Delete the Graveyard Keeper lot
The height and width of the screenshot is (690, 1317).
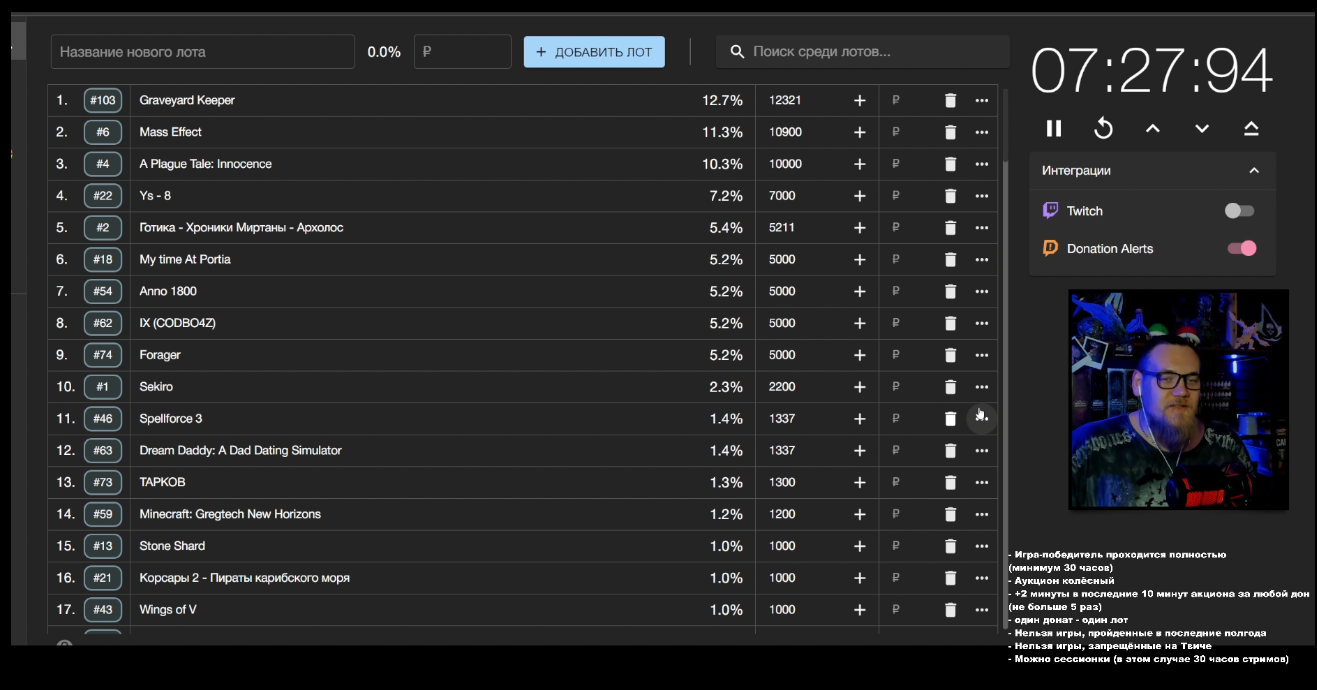pos(950,100)
